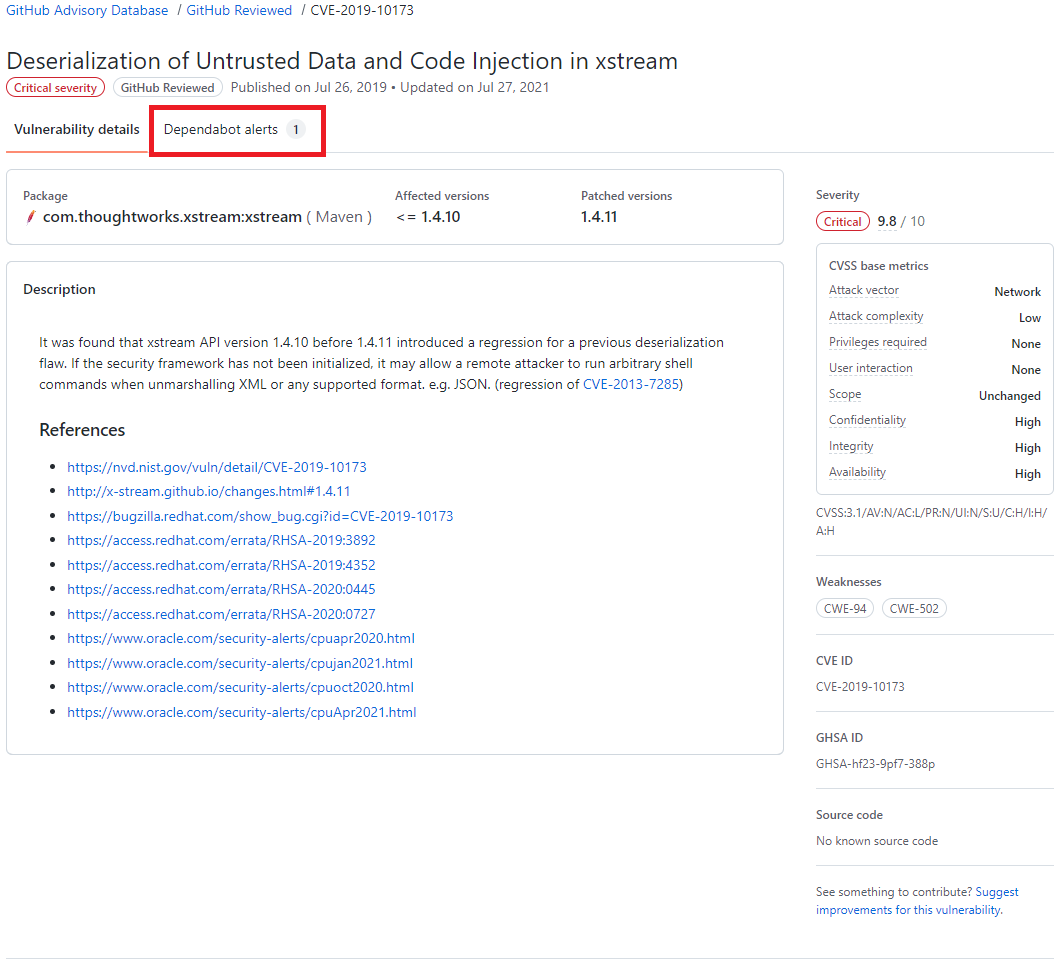Click the Unchanged scope value

coord(1010,396)
